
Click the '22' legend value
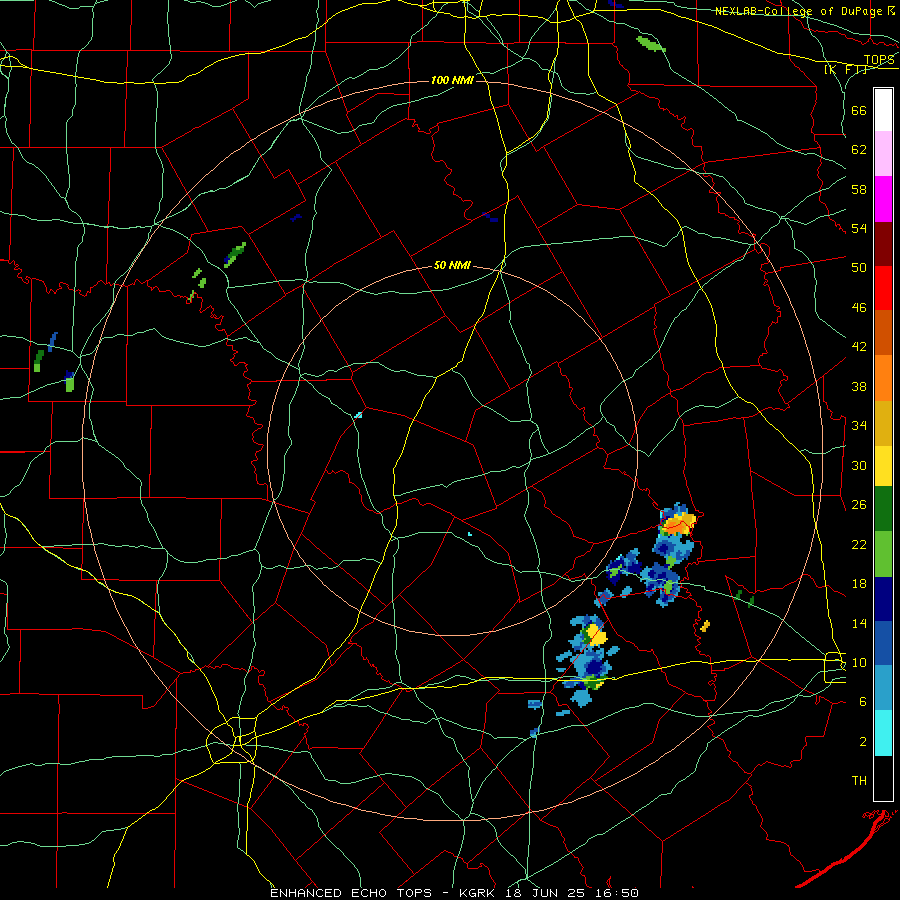[859, 544]
